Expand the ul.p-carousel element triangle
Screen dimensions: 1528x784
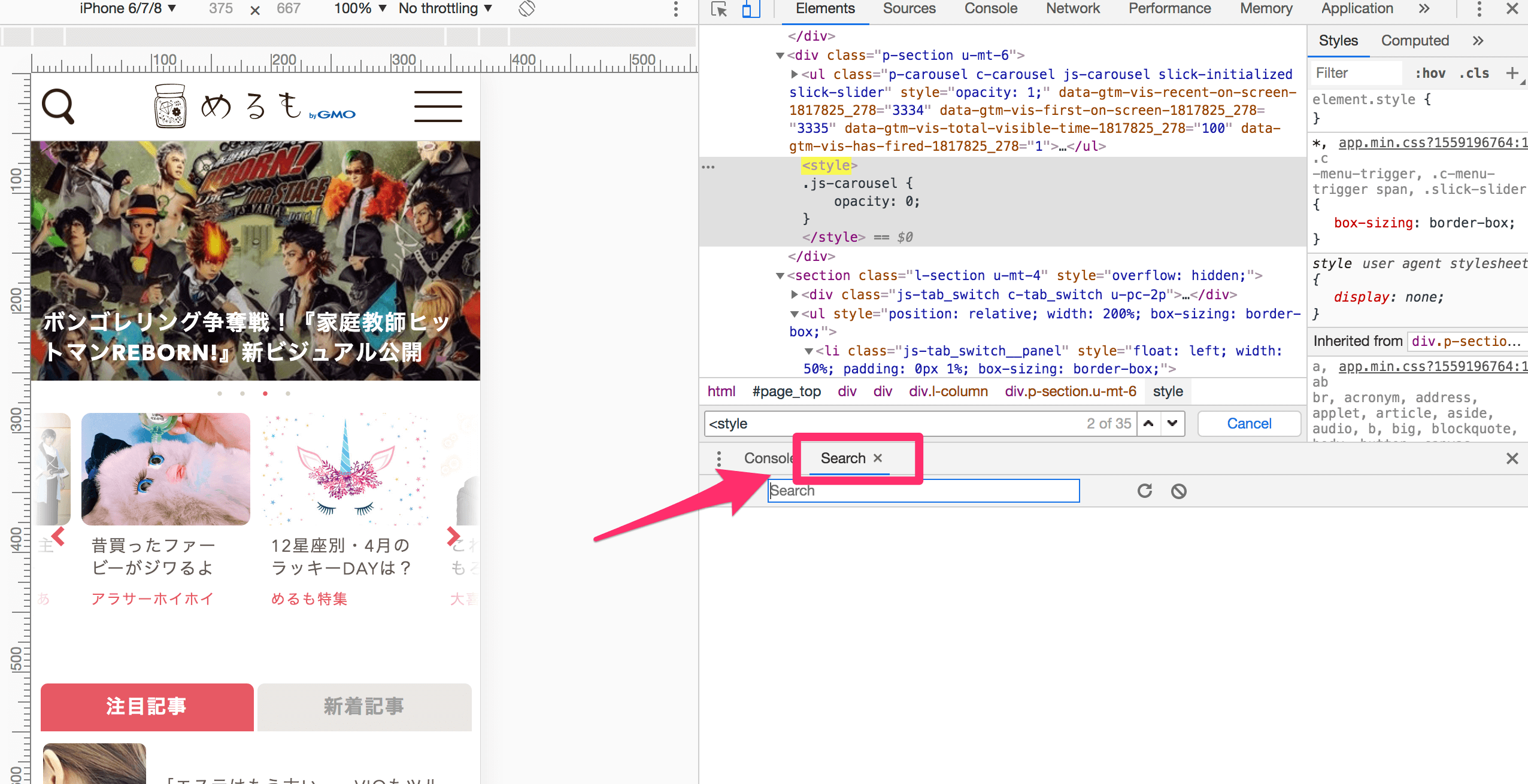[x=793, y=74]
